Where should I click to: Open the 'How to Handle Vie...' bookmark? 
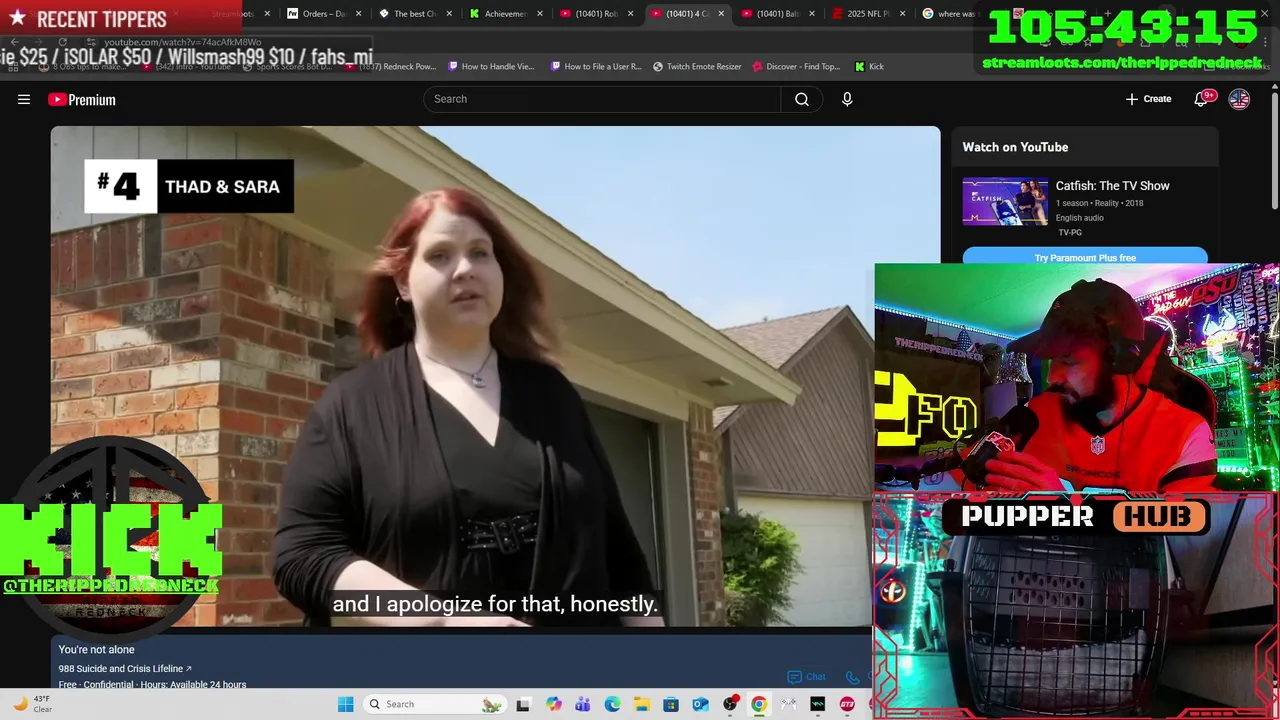(491, 67)
